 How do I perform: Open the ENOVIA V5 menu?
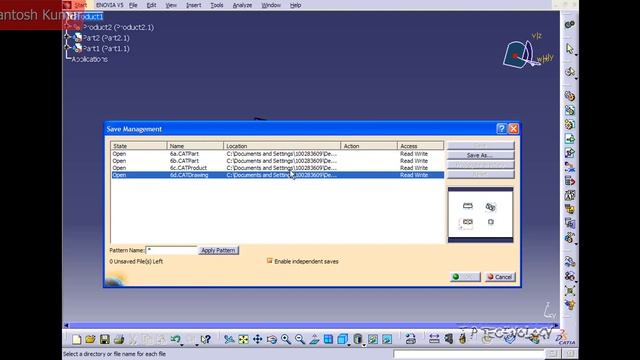[109, 5]
